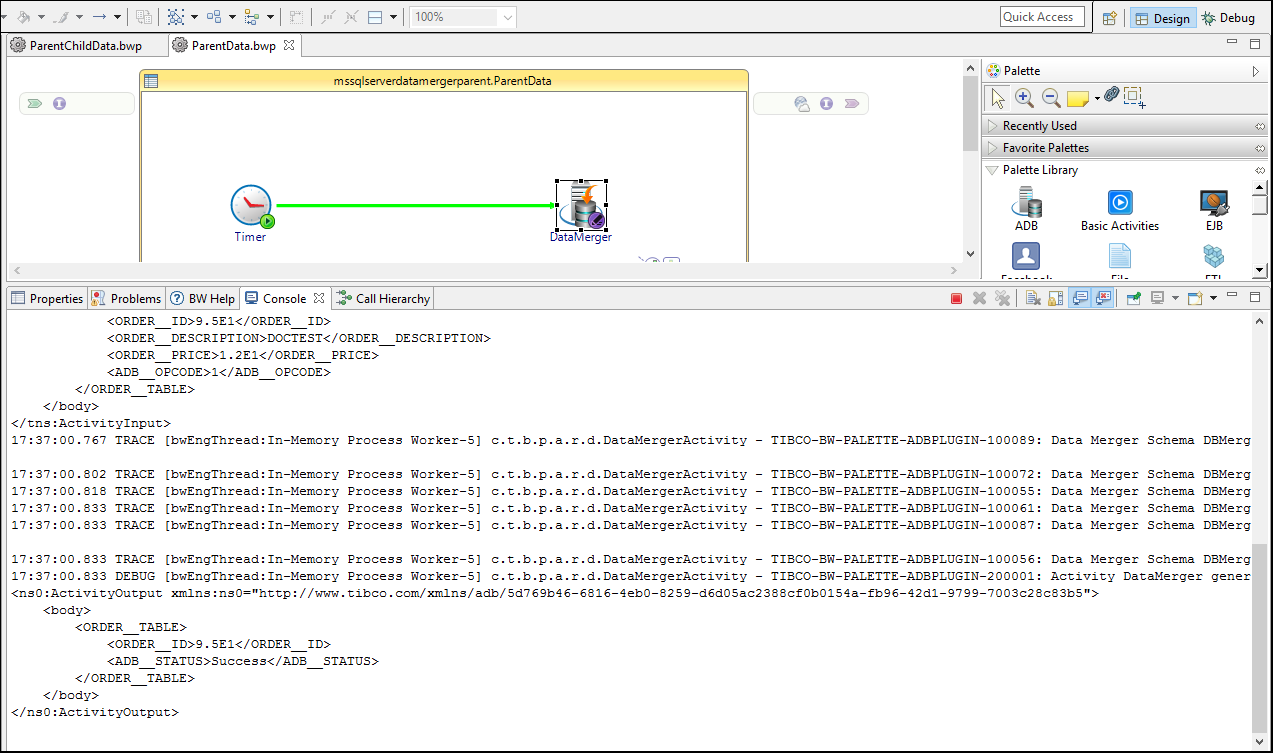Remove all terminated launches double-X icon
Image resolution: width=1273 pixels, height=753 pixels.
1002,298
